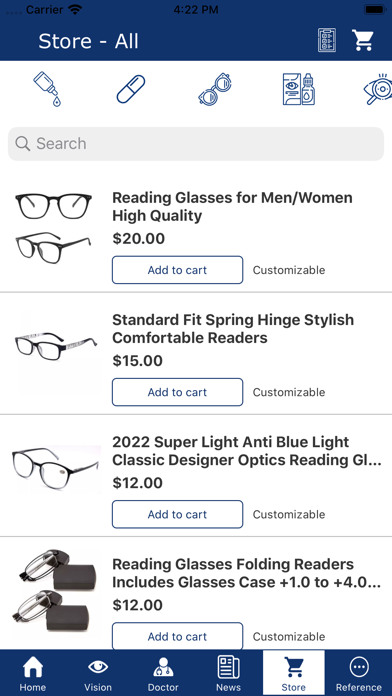Select the eye exam magnifier category icon
This screenshot has width=392, height=696.
(x=378, y=89)
